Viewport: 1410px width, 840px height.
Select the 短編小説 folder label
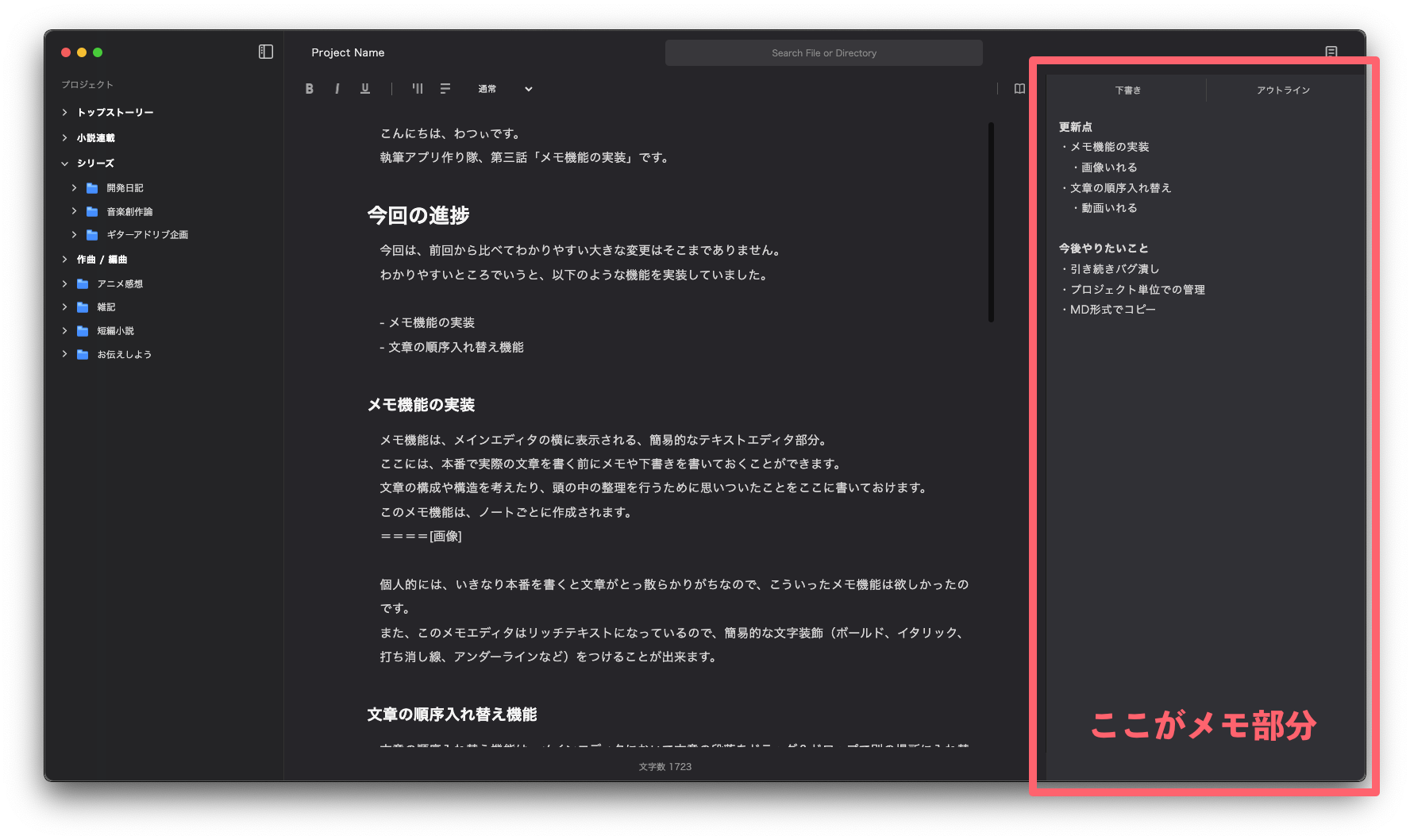[x=116, y=331]
